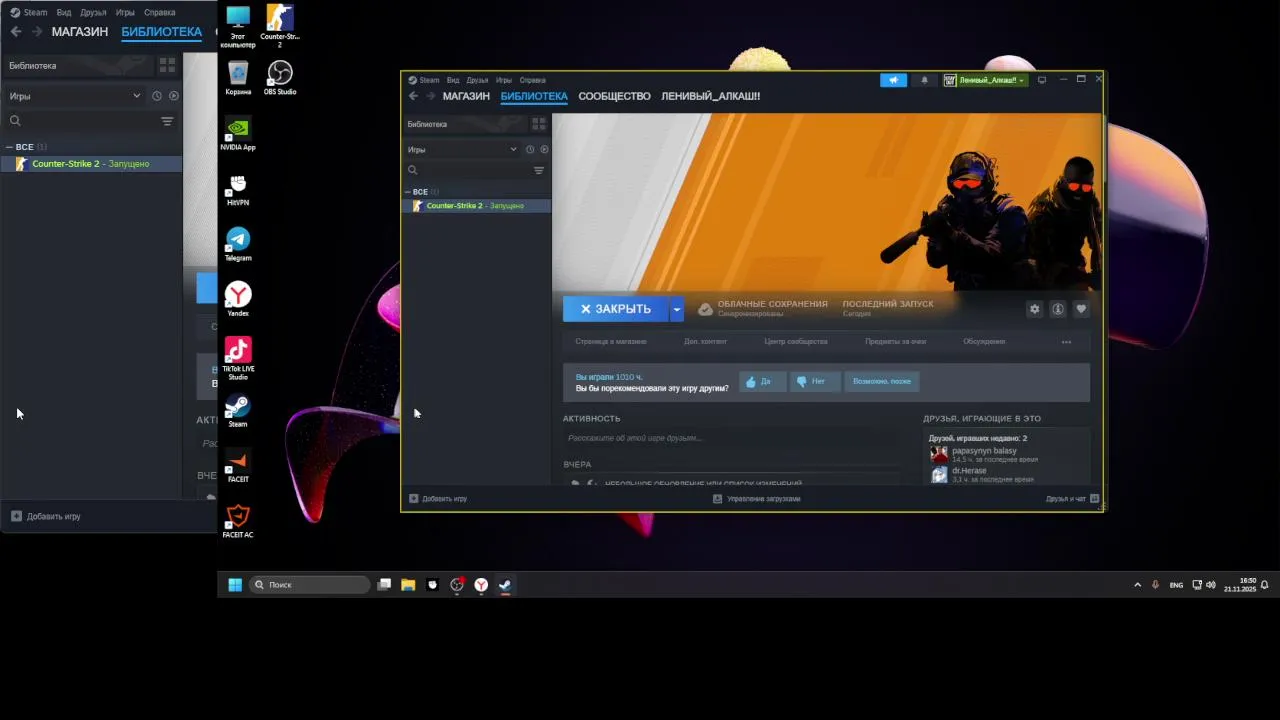Open МАГАЗИН tab in front Steam window
Viewport: 1280px width, 720px height.
pos(466,96)
